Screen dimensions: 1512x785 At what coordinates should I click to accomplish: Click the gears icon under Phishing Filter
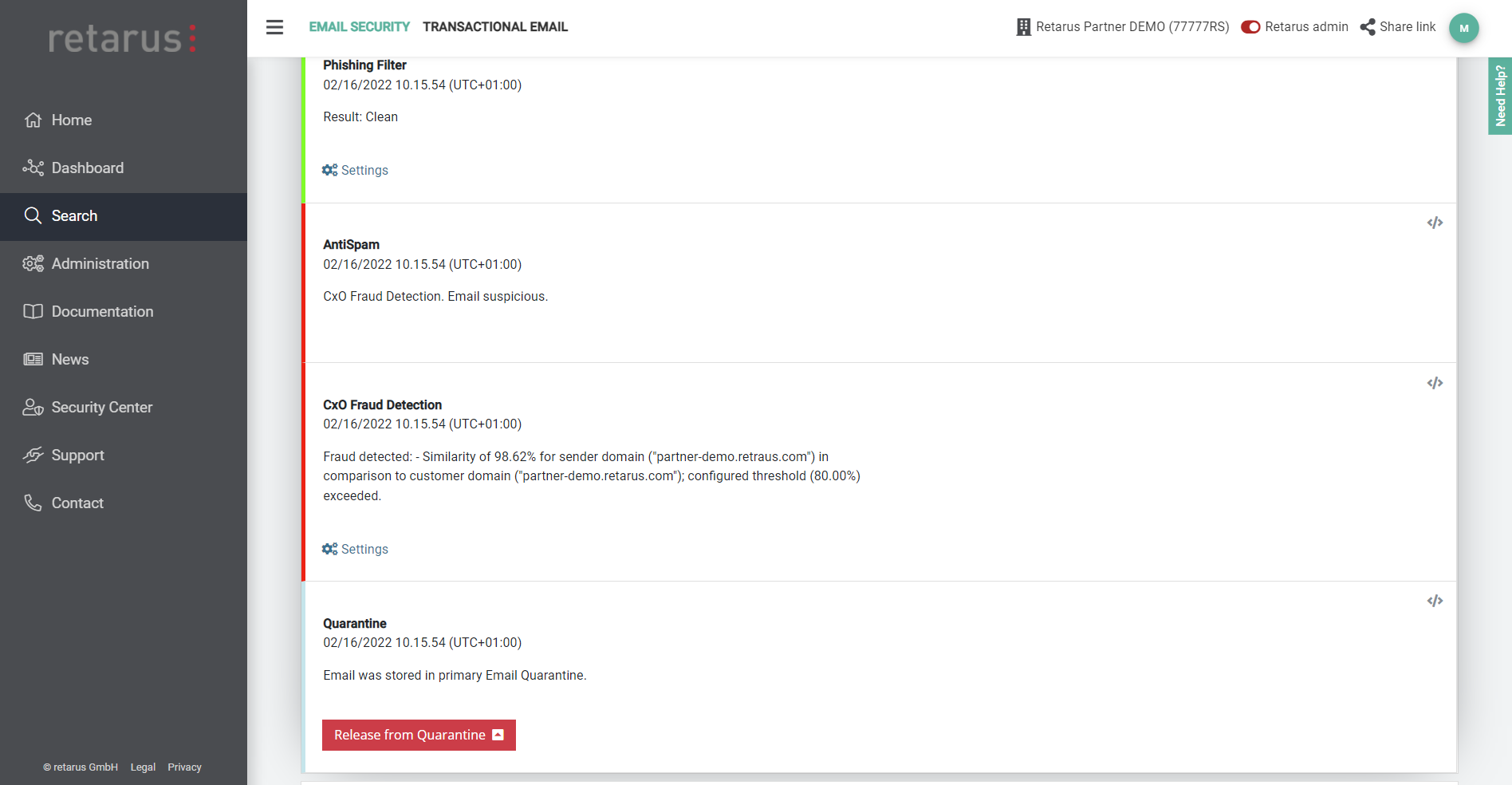click(x=329, y=170)
